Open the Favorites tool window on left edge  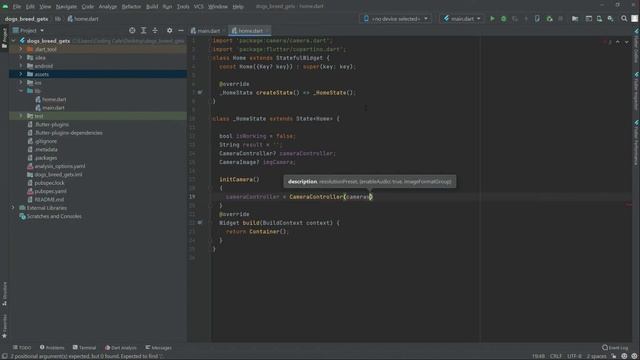(4, 326)
